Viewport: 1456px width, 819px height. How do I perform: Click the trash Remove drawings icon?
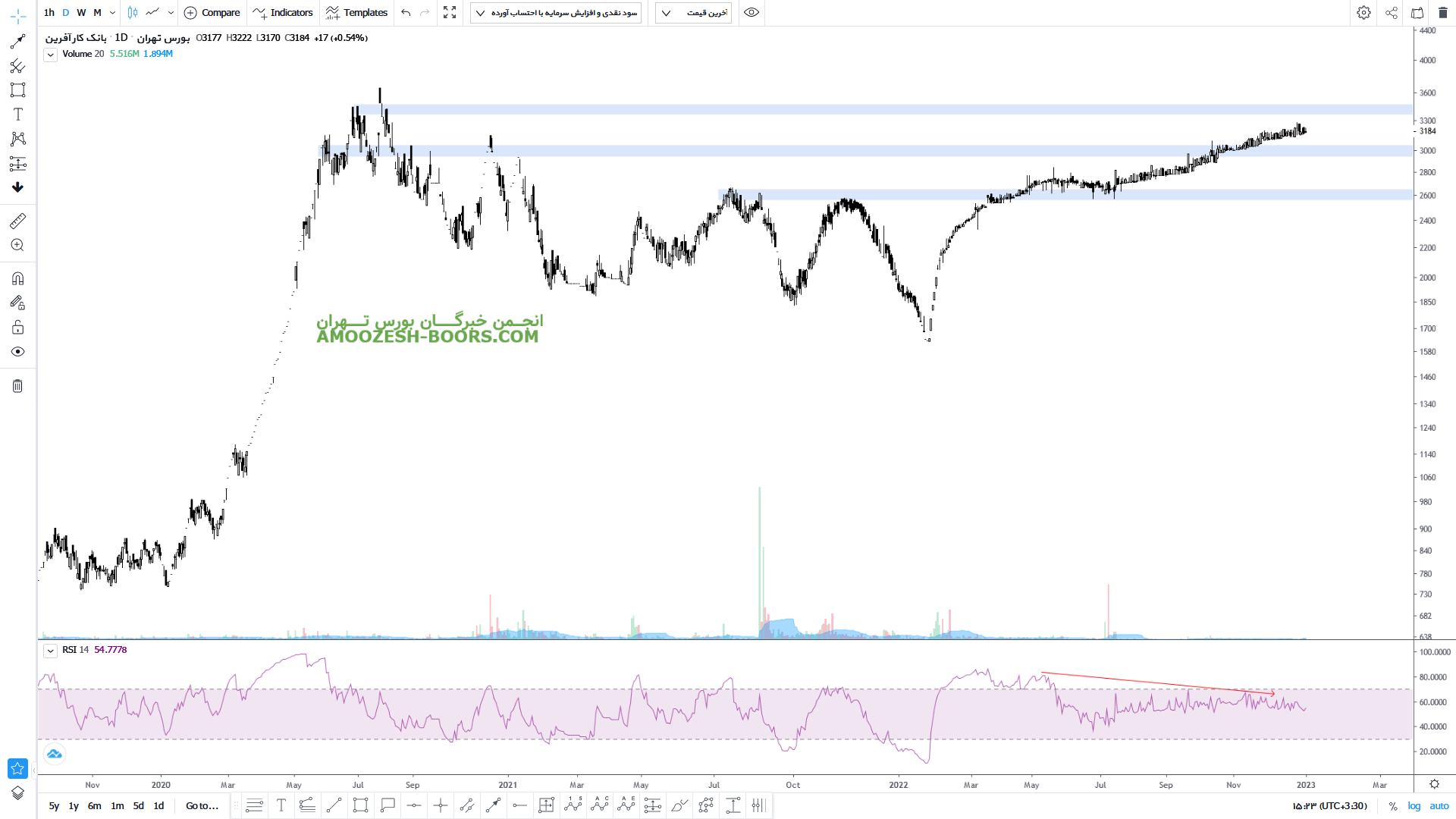(x=18, y=386)
